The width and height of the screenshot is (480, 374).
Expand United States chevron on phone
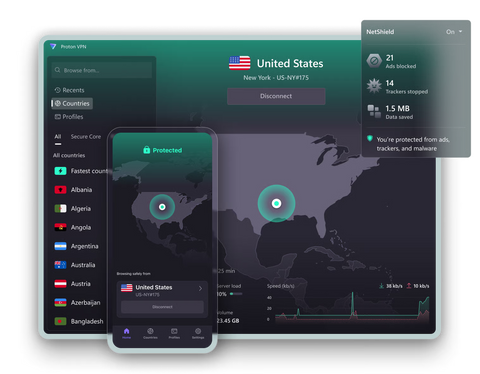(200, 288)
